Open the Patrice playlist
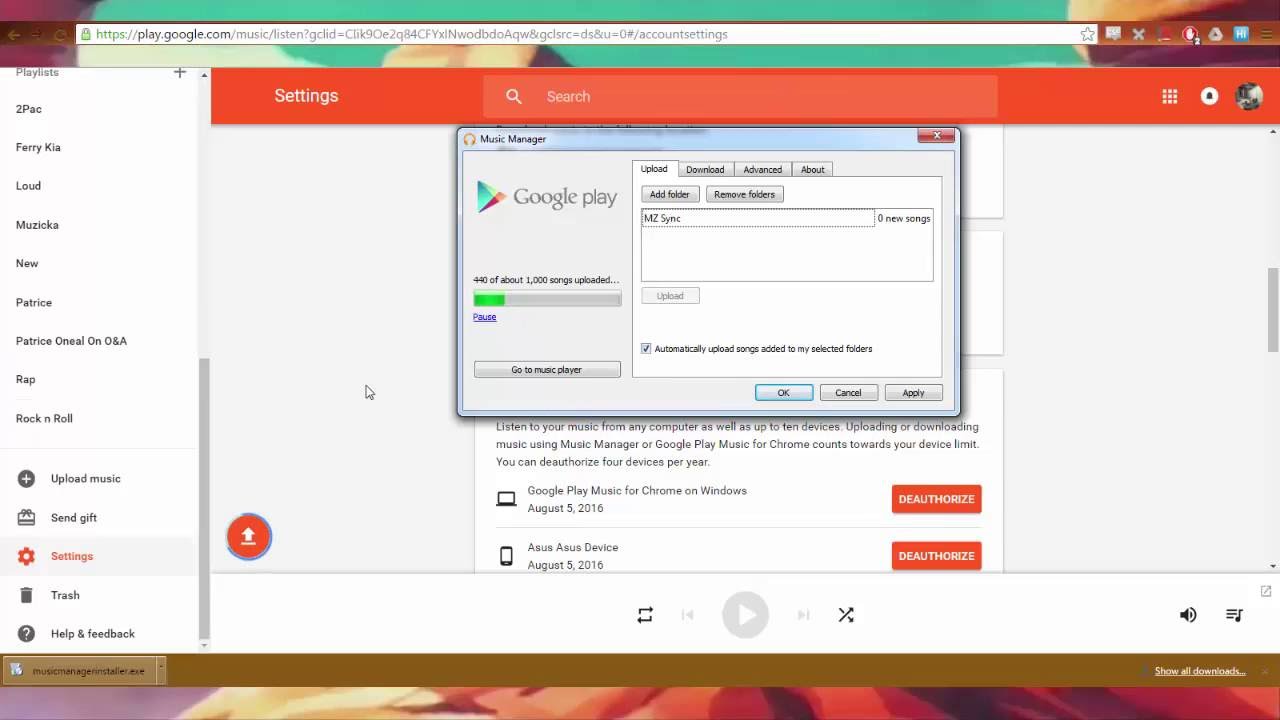Image resolution: width=1280 pixels, height=720 pixels. [x=34, y=303]
